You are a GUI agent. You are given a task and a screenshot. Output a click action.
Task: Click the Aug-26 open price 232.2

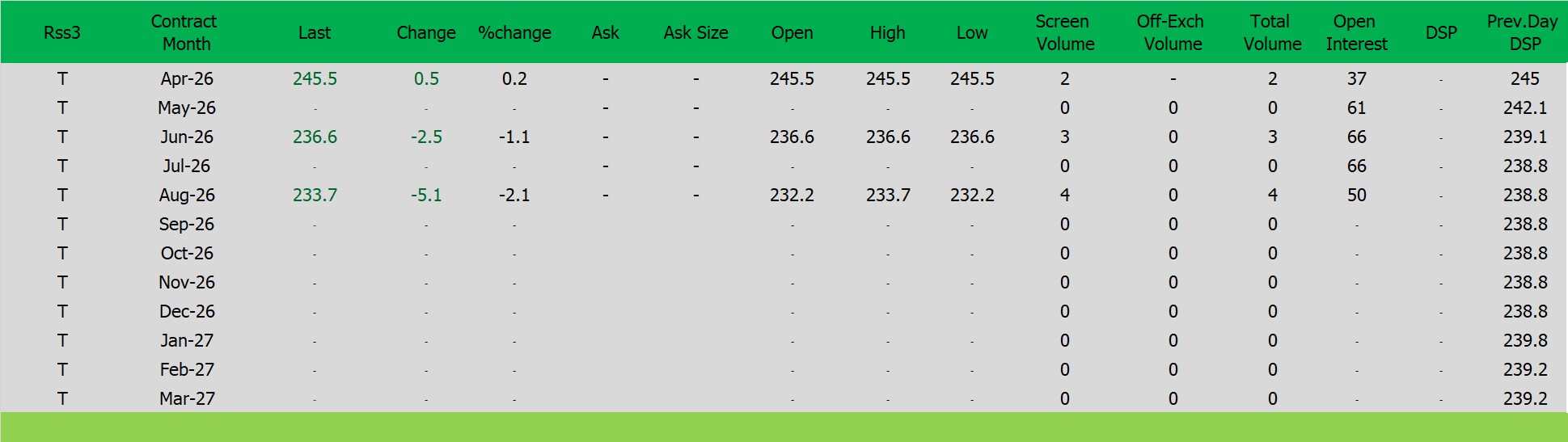792,195
